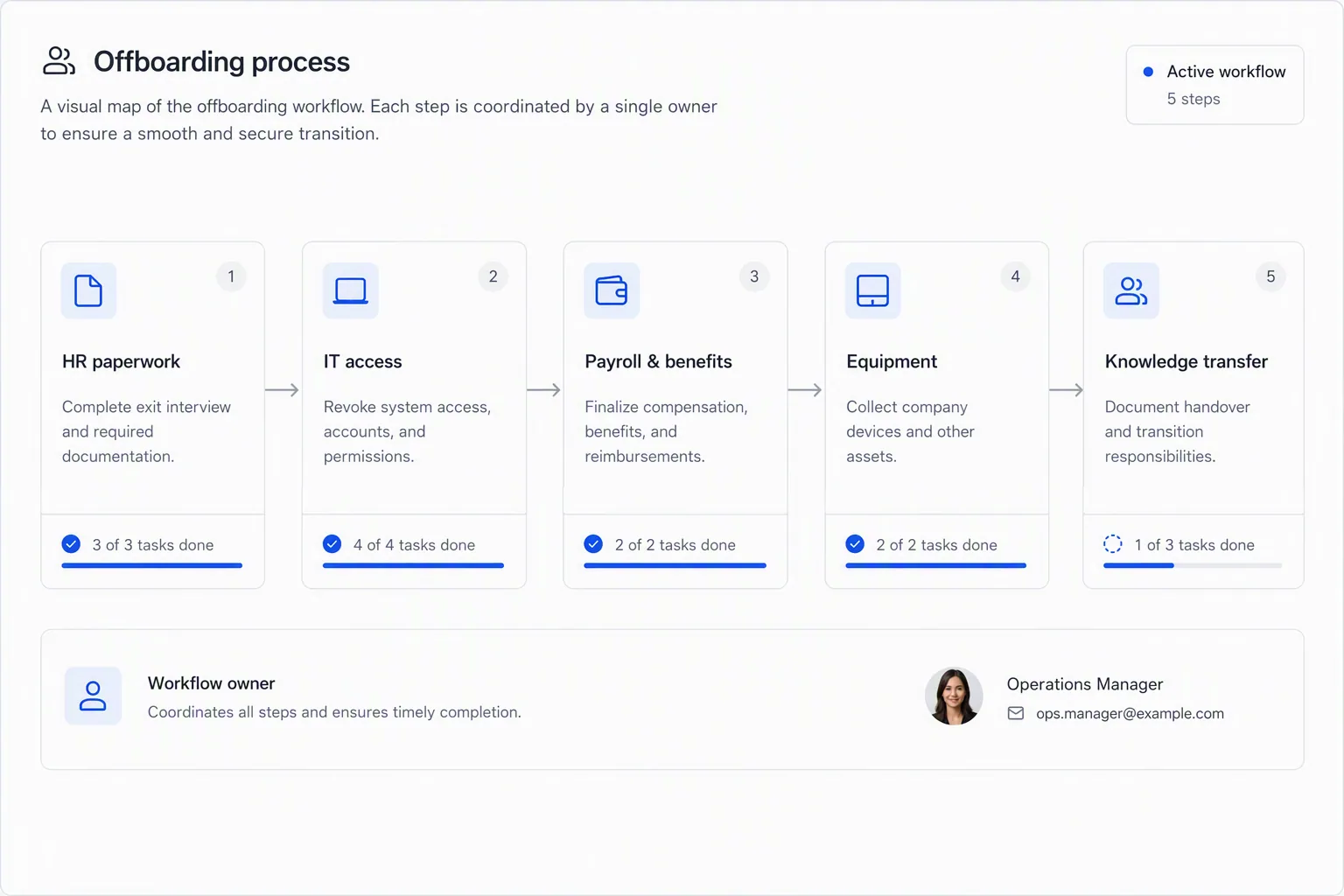Screen dimensions: 1344x896
Task: Open the Operations Manager avatar photo
Action: pyautogui.click(x=954, y=696)
